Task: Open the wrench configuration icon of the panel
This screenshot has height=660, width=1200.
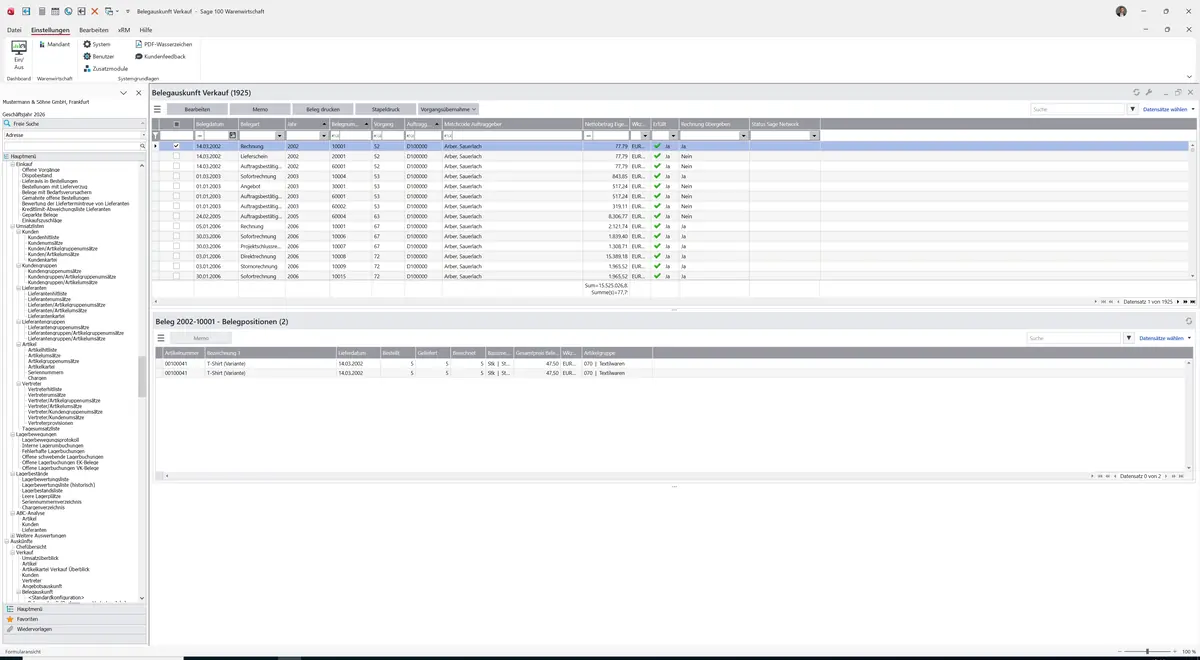Action: [1149, 92]
